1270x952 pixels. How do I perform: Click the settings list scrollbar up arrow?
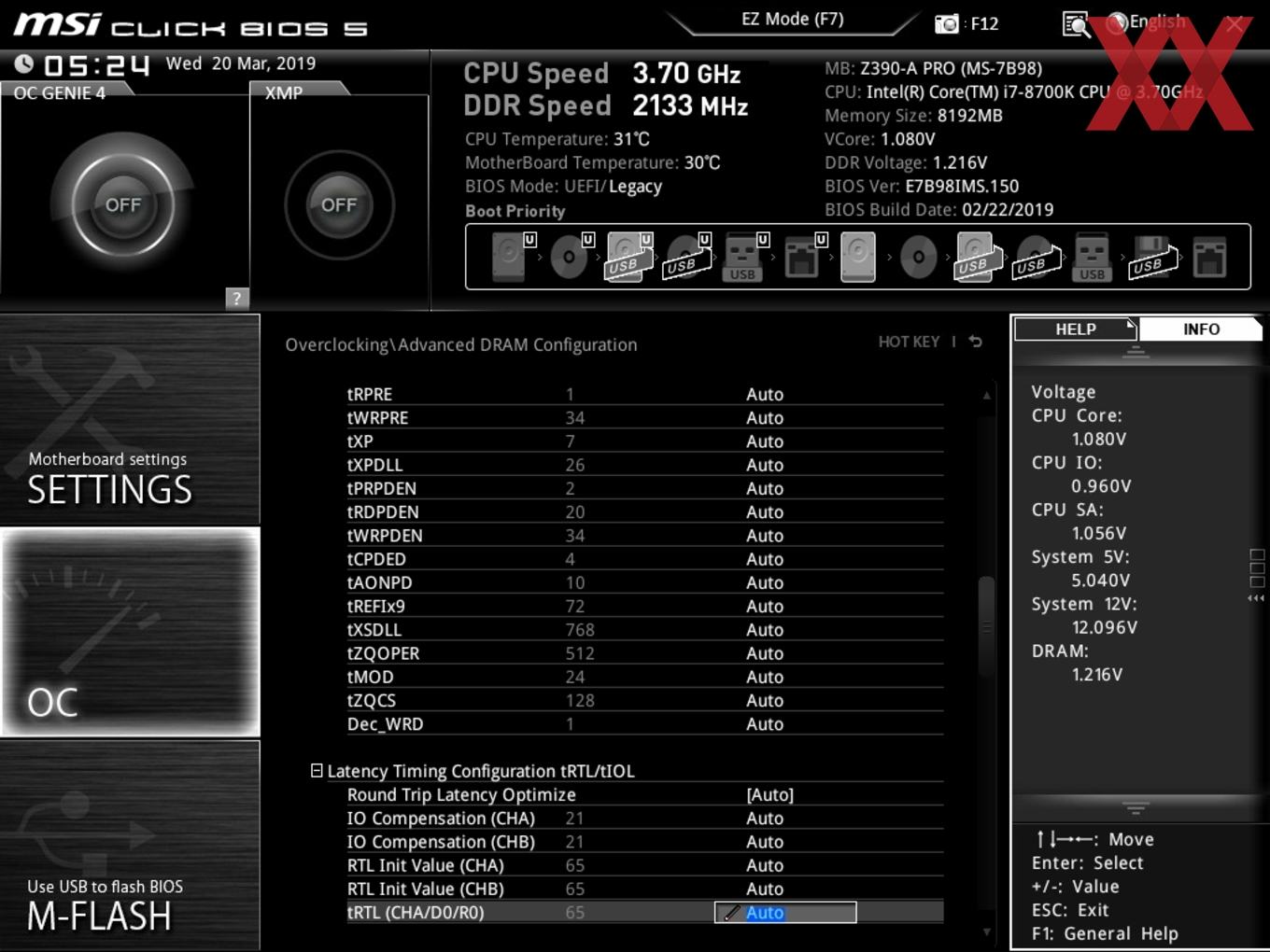986,396
